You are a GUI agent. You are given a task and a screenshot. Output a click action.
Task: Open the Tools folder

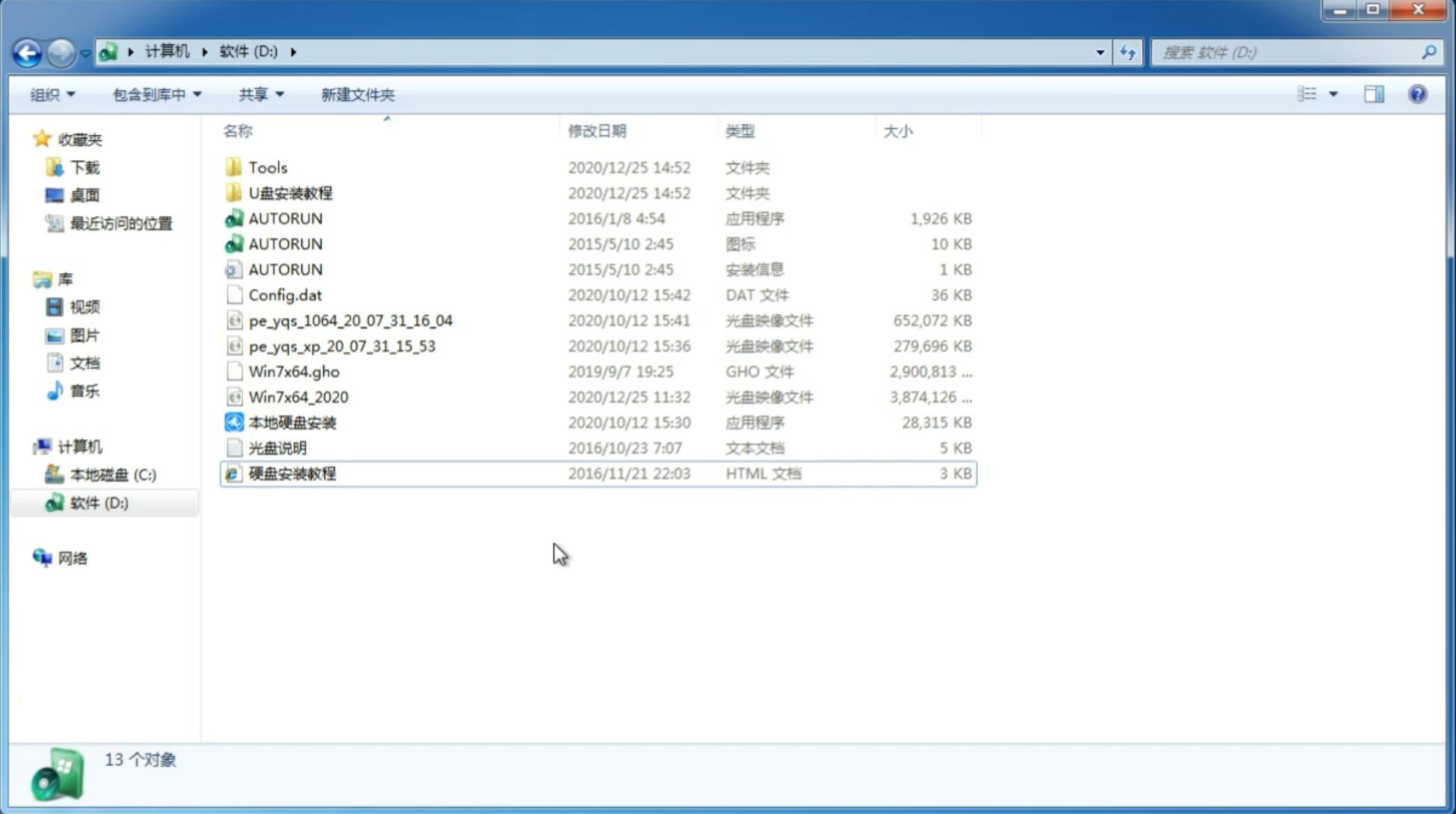click(267, 167)
